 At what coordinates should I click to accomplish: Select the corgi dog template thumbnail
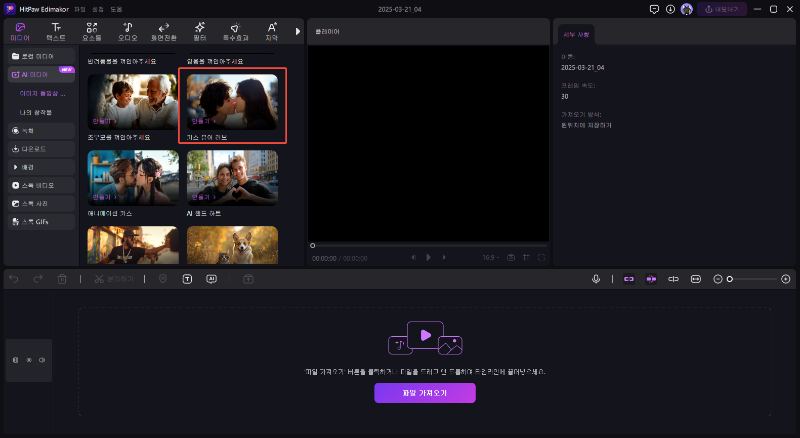[x=232, y=245]
